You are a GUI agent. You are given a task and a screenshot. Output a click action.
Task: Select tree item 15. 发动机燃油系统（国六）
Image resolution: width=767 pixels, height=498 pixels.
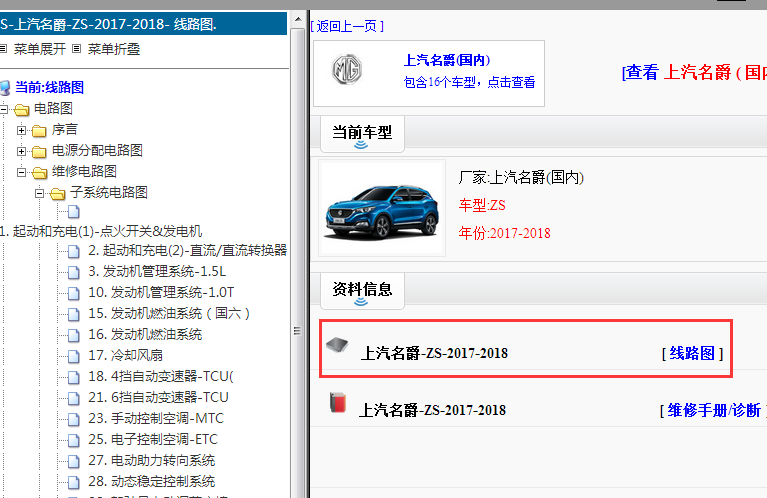pos(169,314)
